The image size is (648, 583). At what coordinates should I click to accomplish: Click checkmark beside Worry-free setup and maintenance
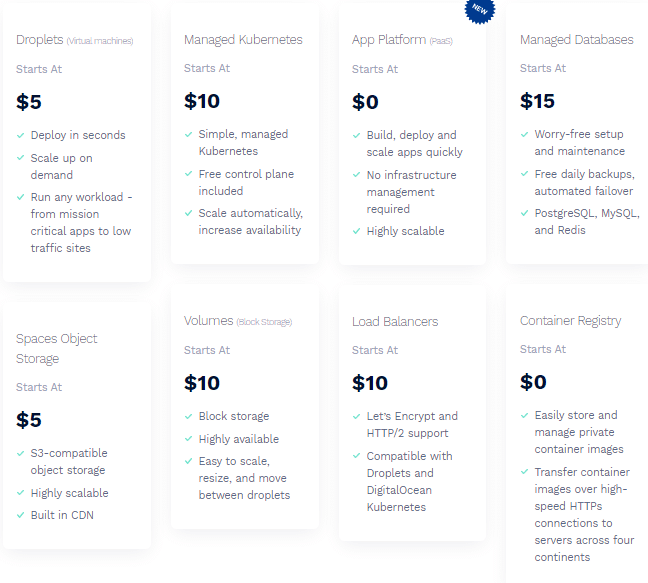point(524,134)
